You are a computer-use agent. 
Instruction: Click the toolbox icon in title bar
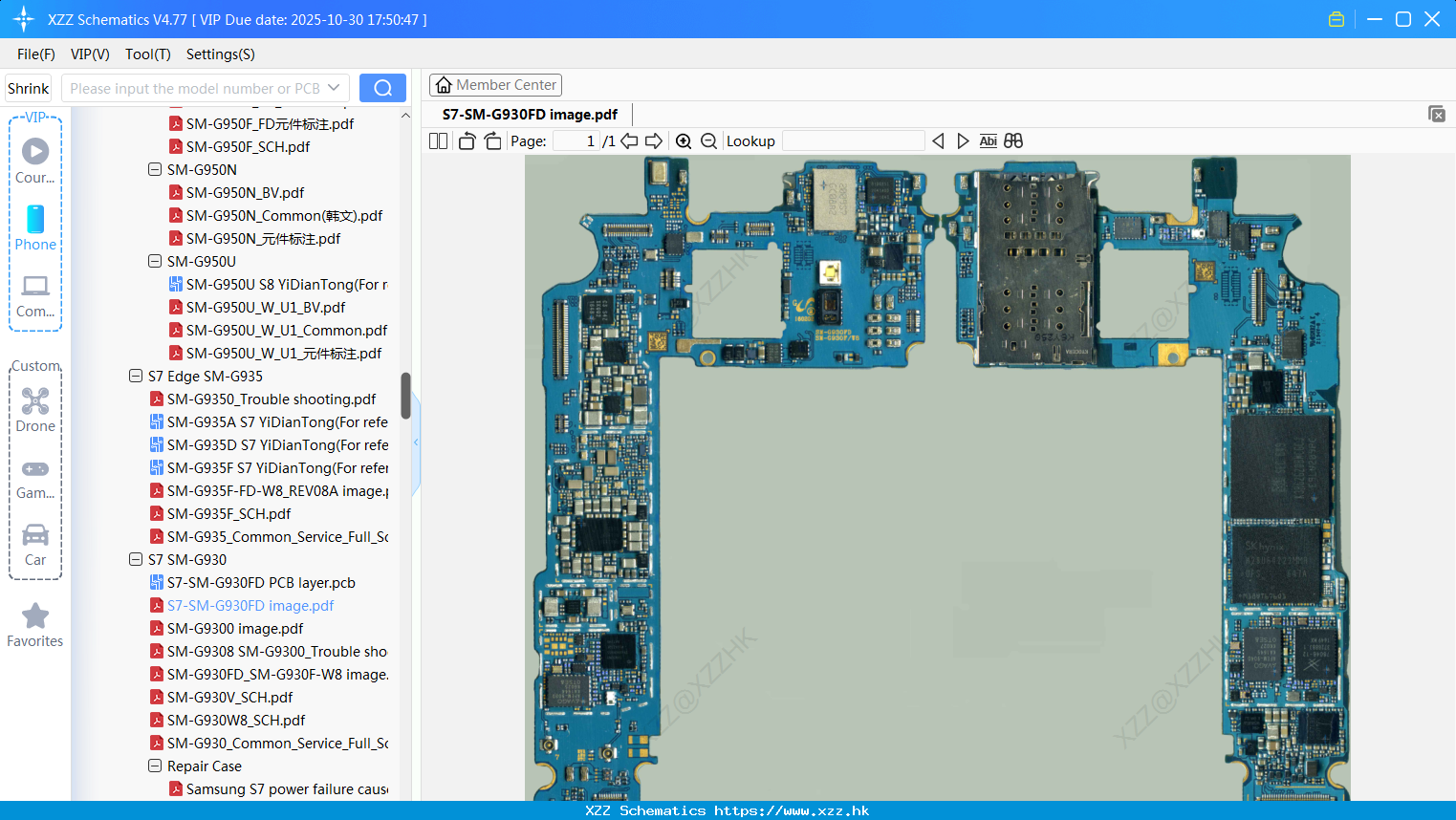click(x=1336, y=19)
